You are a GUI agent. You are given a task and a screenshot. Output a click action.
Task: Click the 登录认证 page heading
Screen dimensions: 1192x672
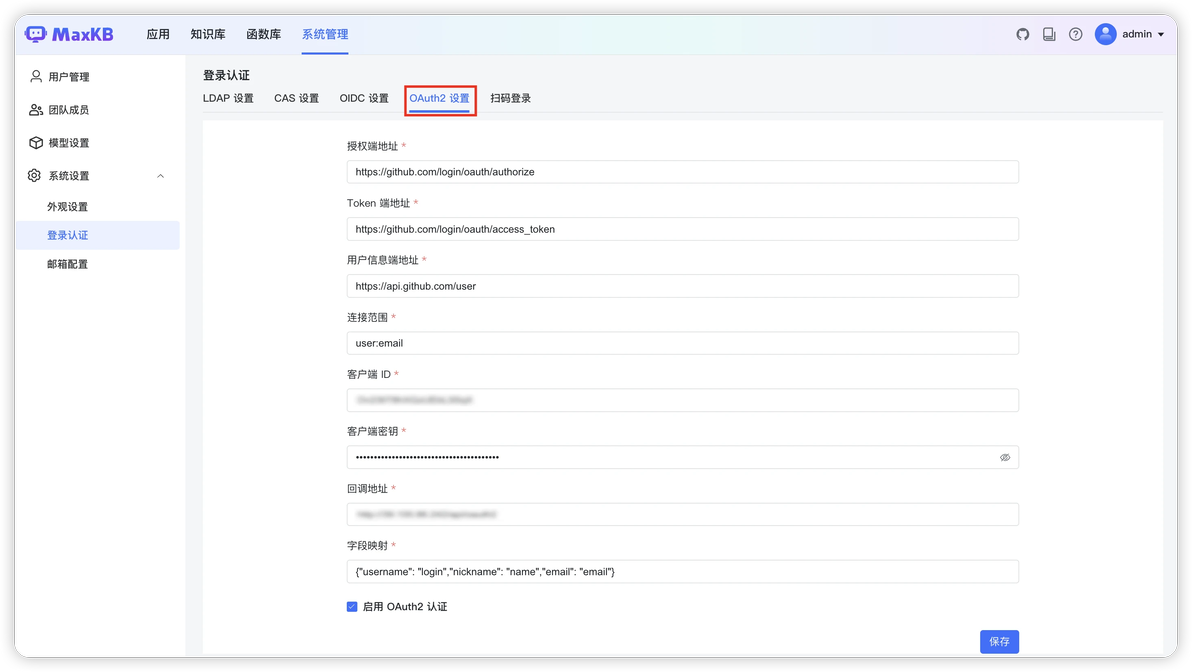coord(226,75)
